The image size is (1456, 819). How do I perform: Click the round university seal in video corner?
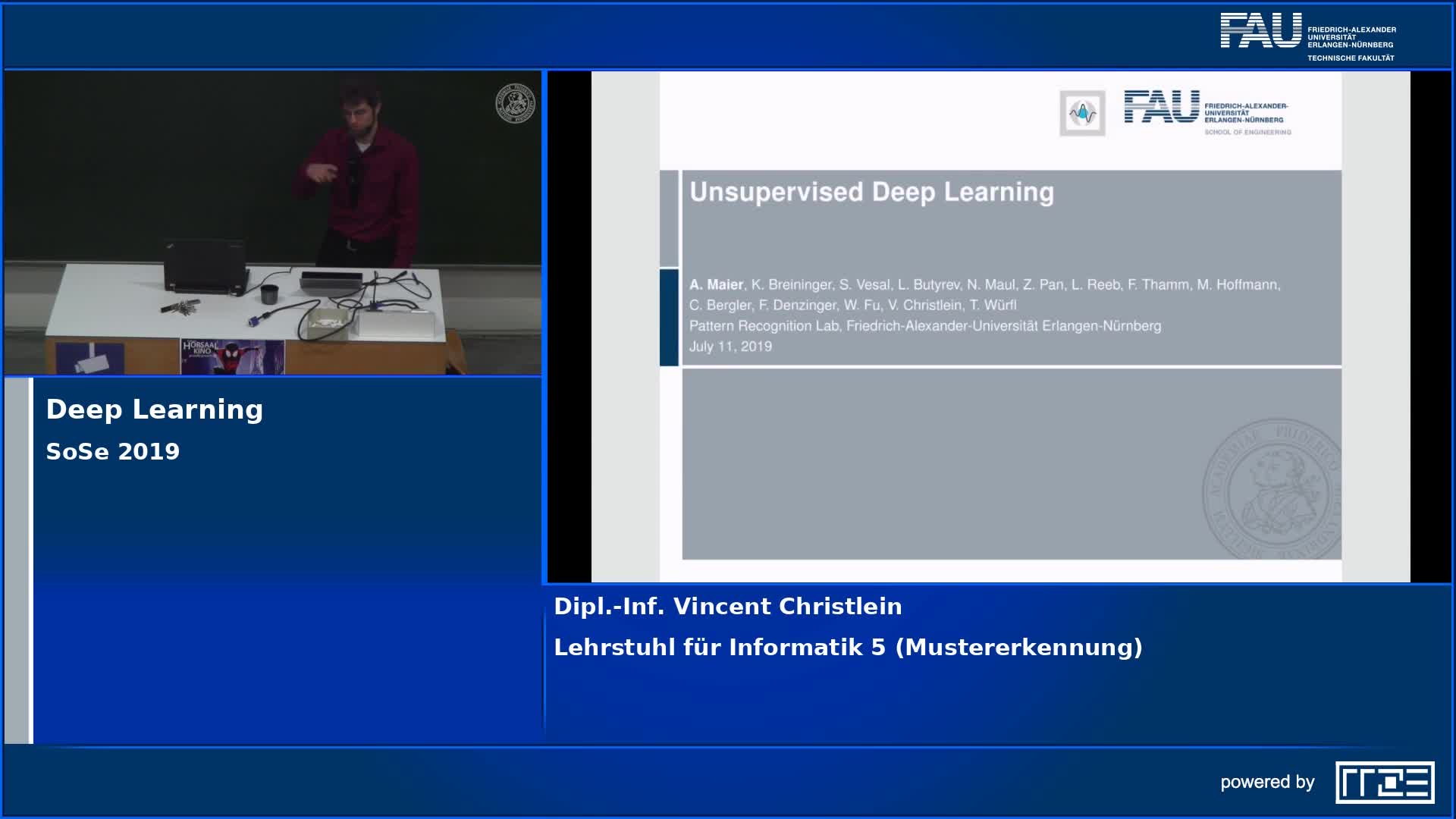[515, 104]
